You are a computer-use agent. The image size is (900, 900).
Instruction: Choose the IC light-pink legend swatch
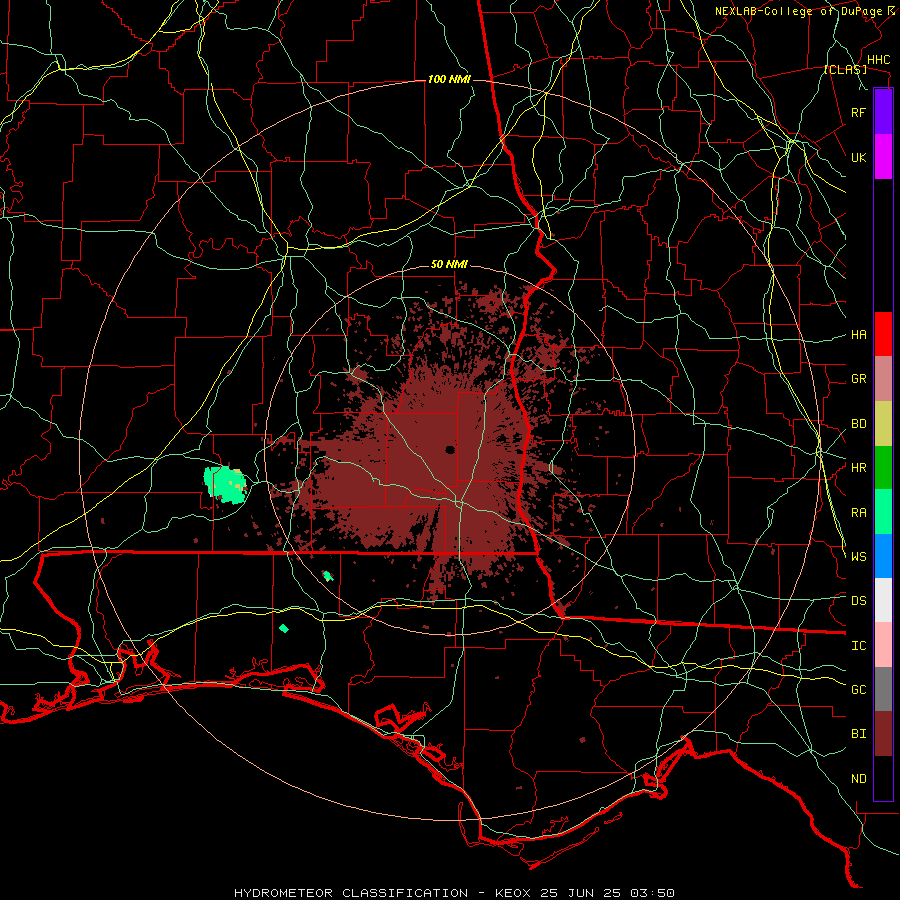point(883,645)
